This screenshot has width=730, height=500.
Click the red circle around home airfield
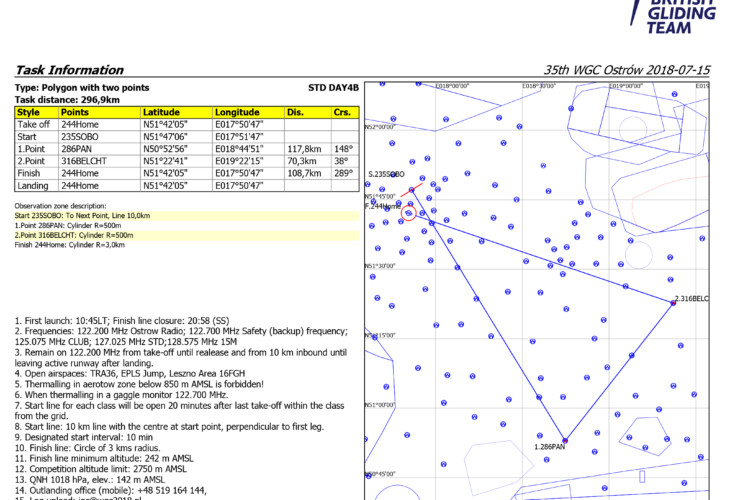[x=408, y=212]
